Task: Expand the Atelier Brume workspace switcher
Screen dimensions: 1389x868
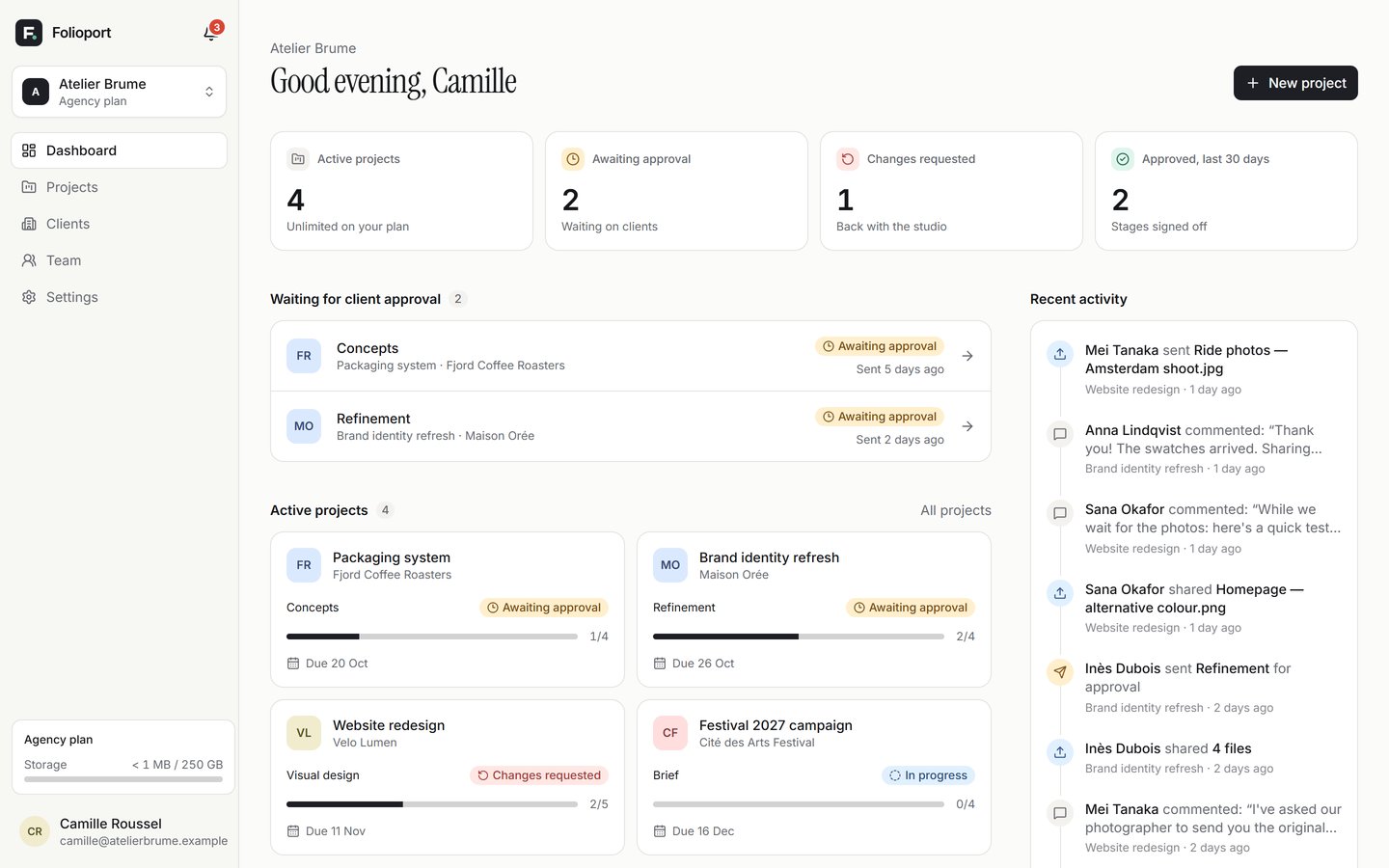Action: click(x=120, y=92)
